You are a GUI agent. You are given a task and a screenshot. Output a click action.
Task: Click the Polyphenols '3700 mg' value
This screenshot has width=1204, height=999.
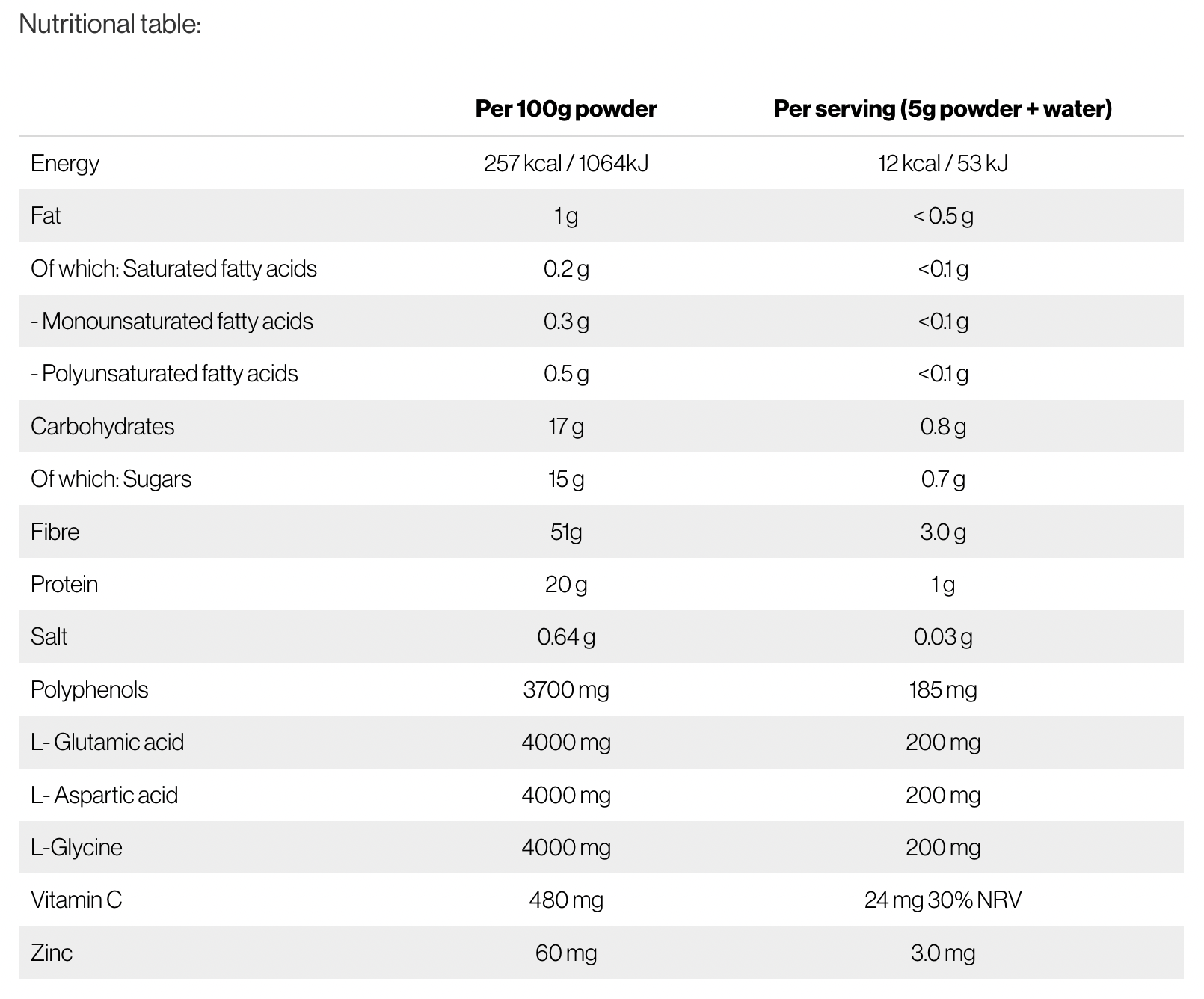(x=566, y=689)
